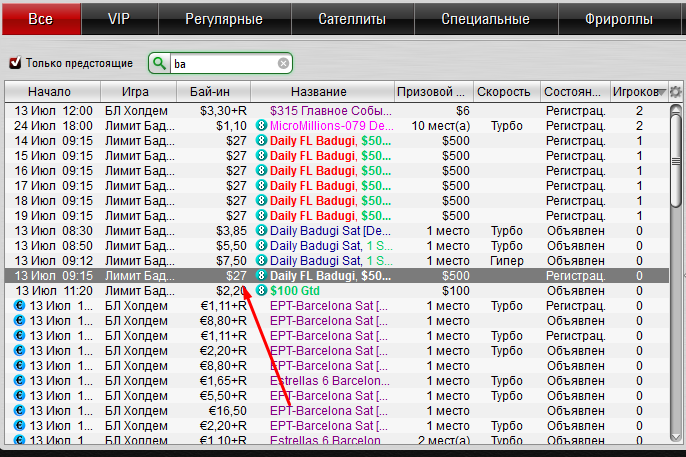Click 8-max icon on the Hyper Badugi Sat row
The width and height of the screenshot is (686, 457).
pos(262,260)
